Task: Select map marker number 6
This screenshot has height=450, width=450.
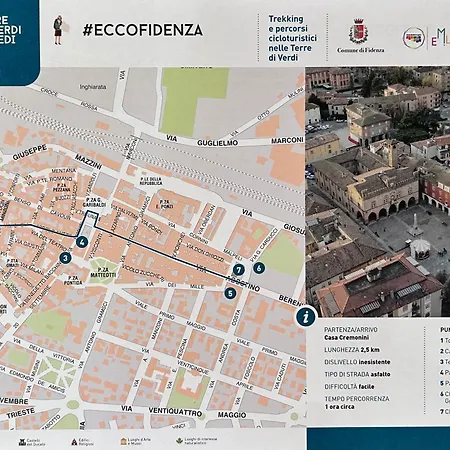Action: tap(259, 268)
